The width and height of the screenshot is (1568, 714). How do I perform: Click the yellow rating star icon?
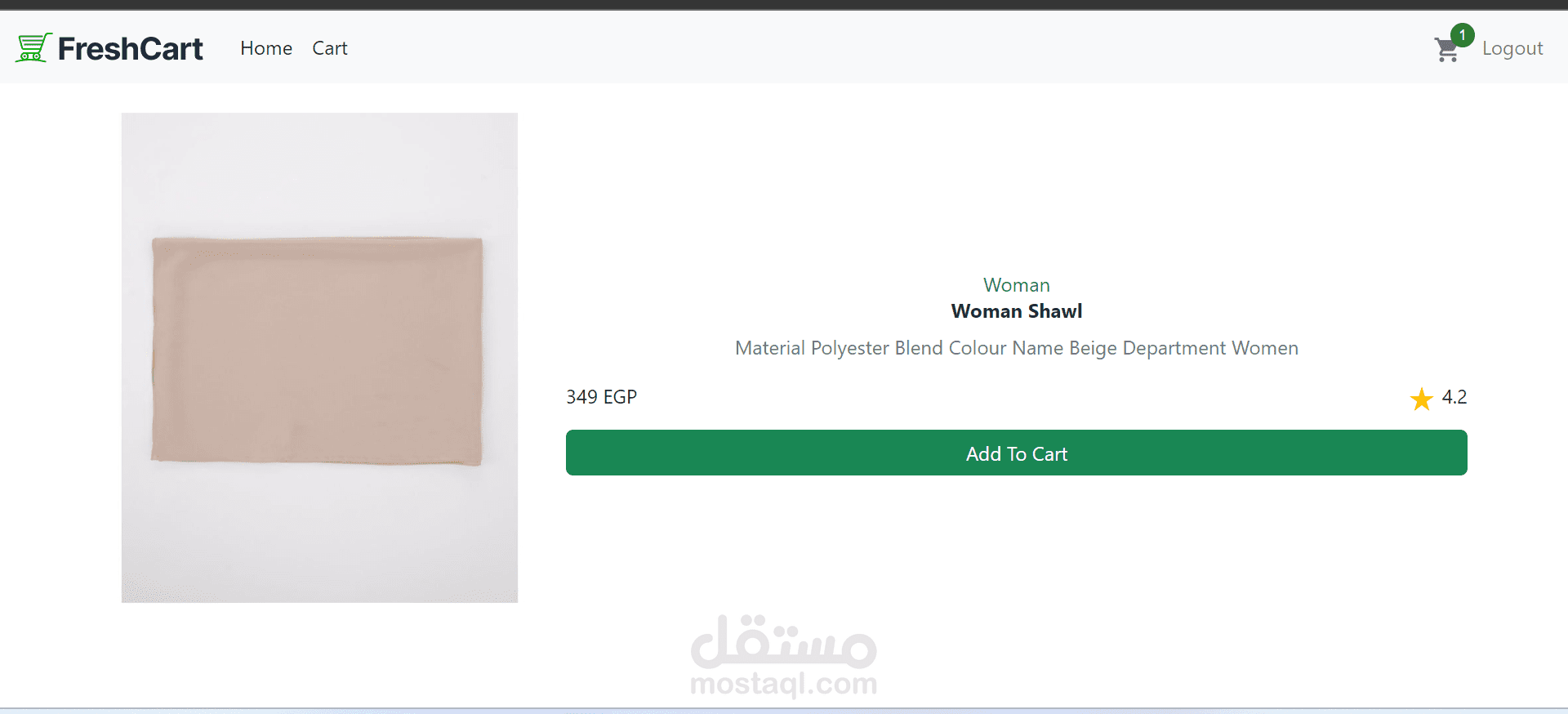click(1421, 399)
